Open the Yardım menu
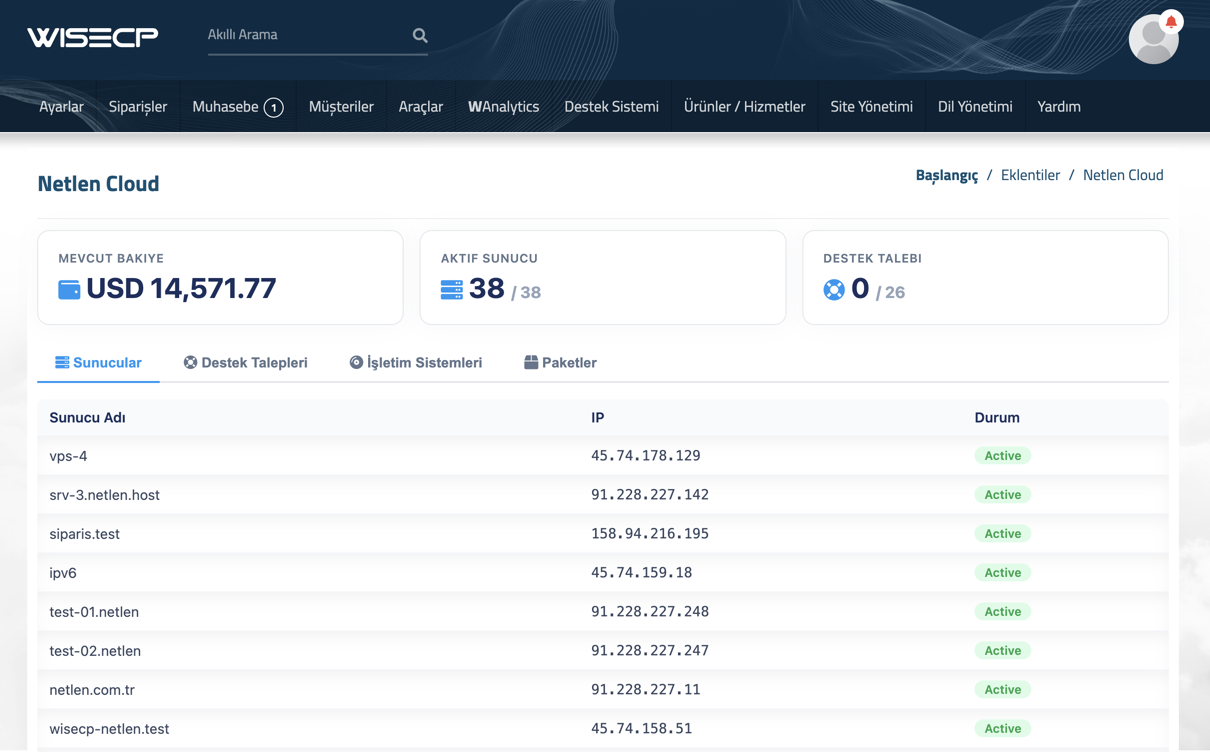 click(x=1059, y=106)
